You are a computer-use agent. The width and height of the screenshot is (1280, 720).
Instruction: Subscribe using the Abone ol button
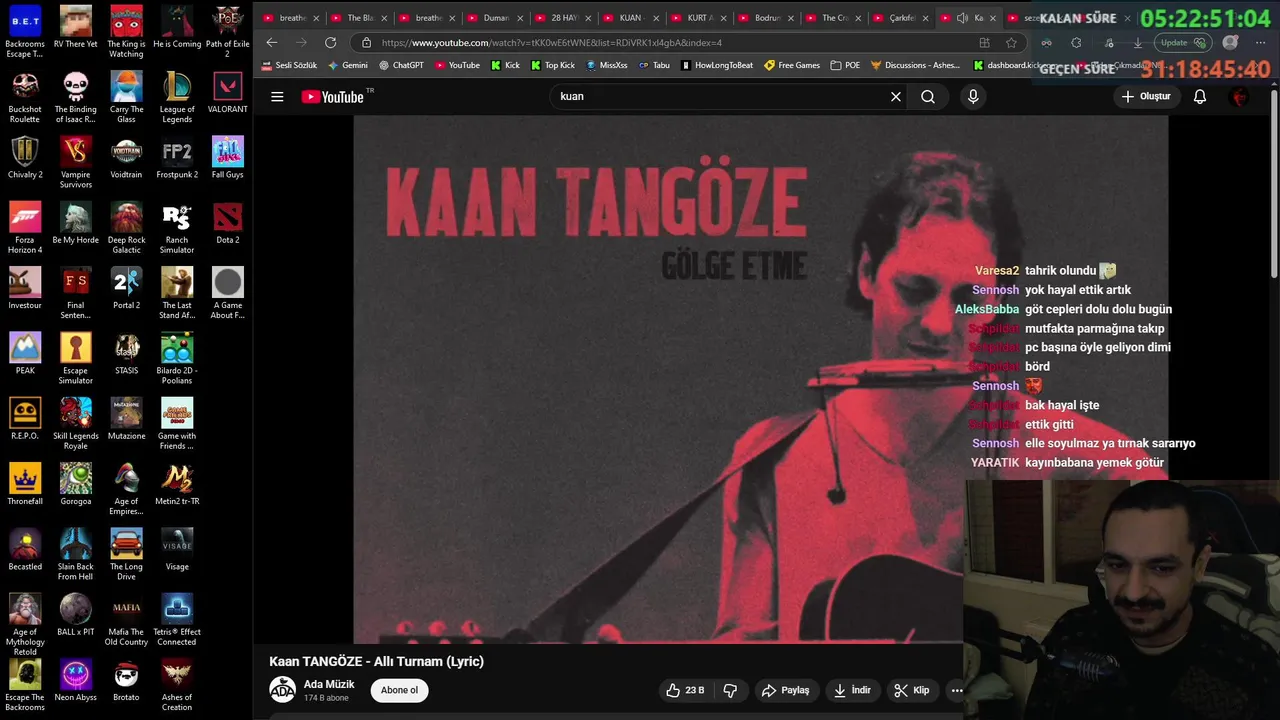[399, 690]
